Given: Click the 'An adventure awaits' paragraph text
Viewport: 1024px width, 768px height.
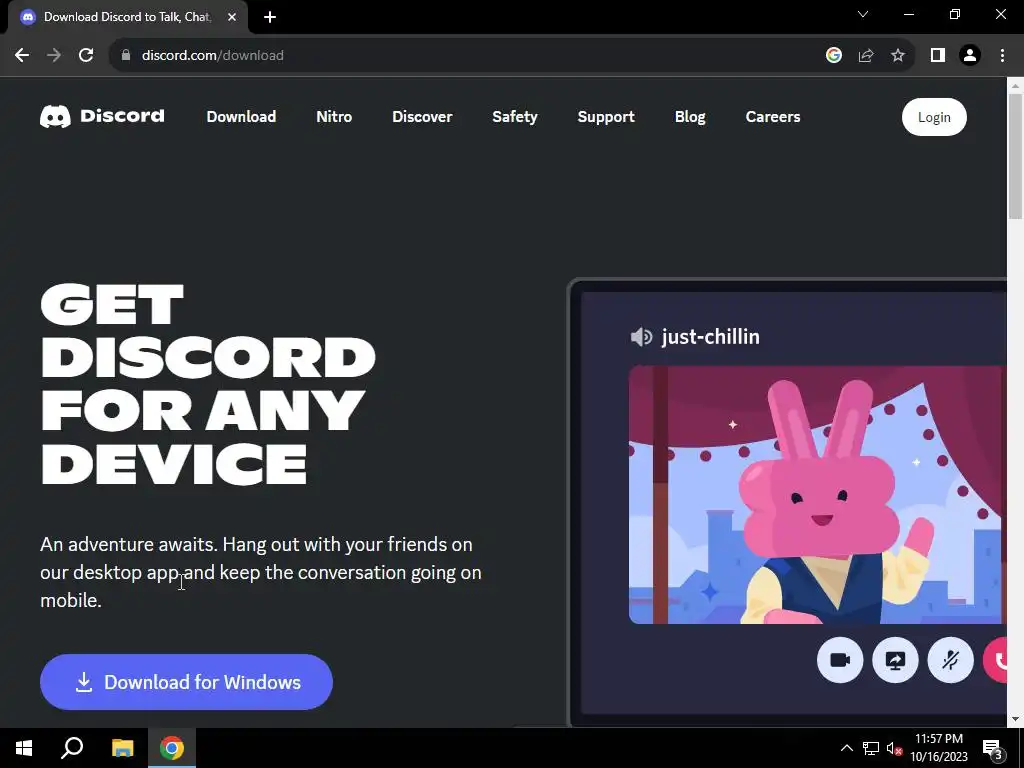Looking at the screenshot, I should click(261, 572).
